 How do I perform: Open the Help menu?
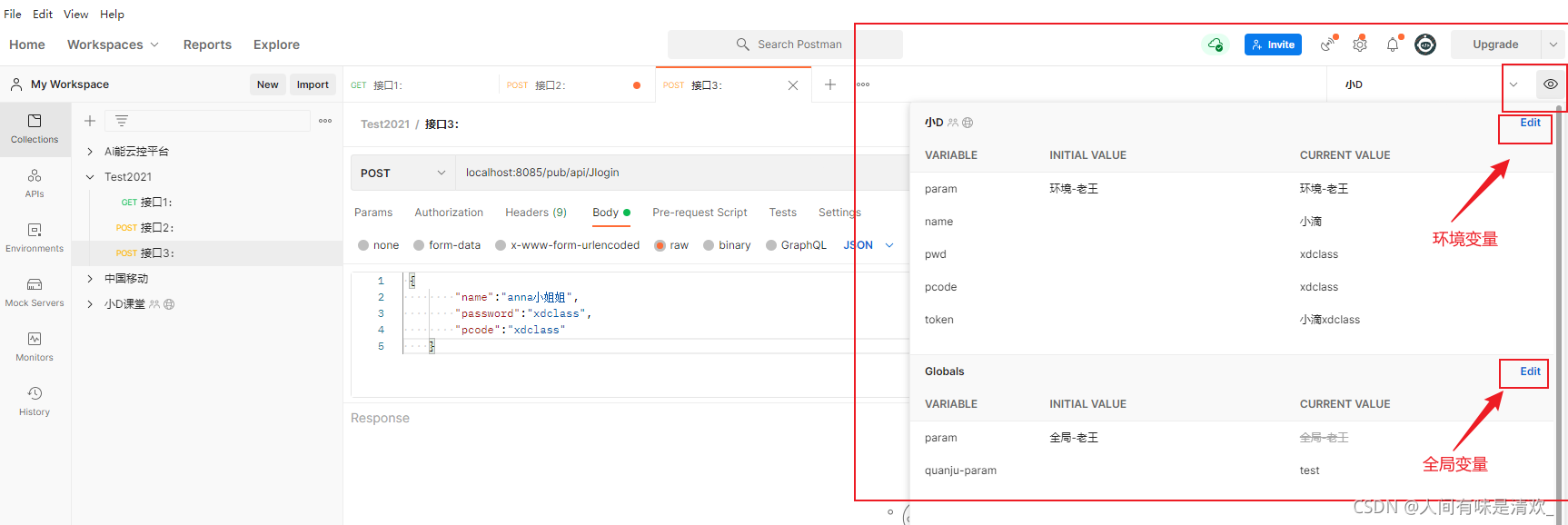pos(112,14)
